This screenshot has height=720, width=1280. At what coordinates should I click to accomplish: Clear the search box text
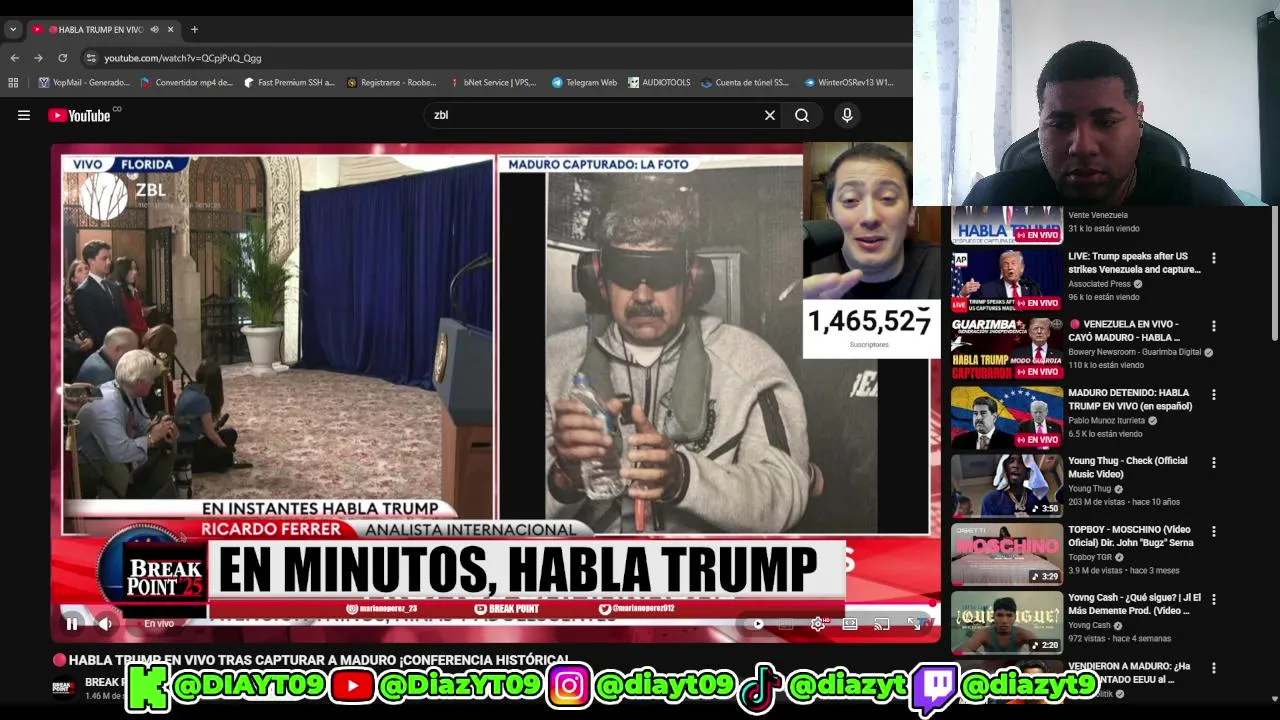pos(770,115)
